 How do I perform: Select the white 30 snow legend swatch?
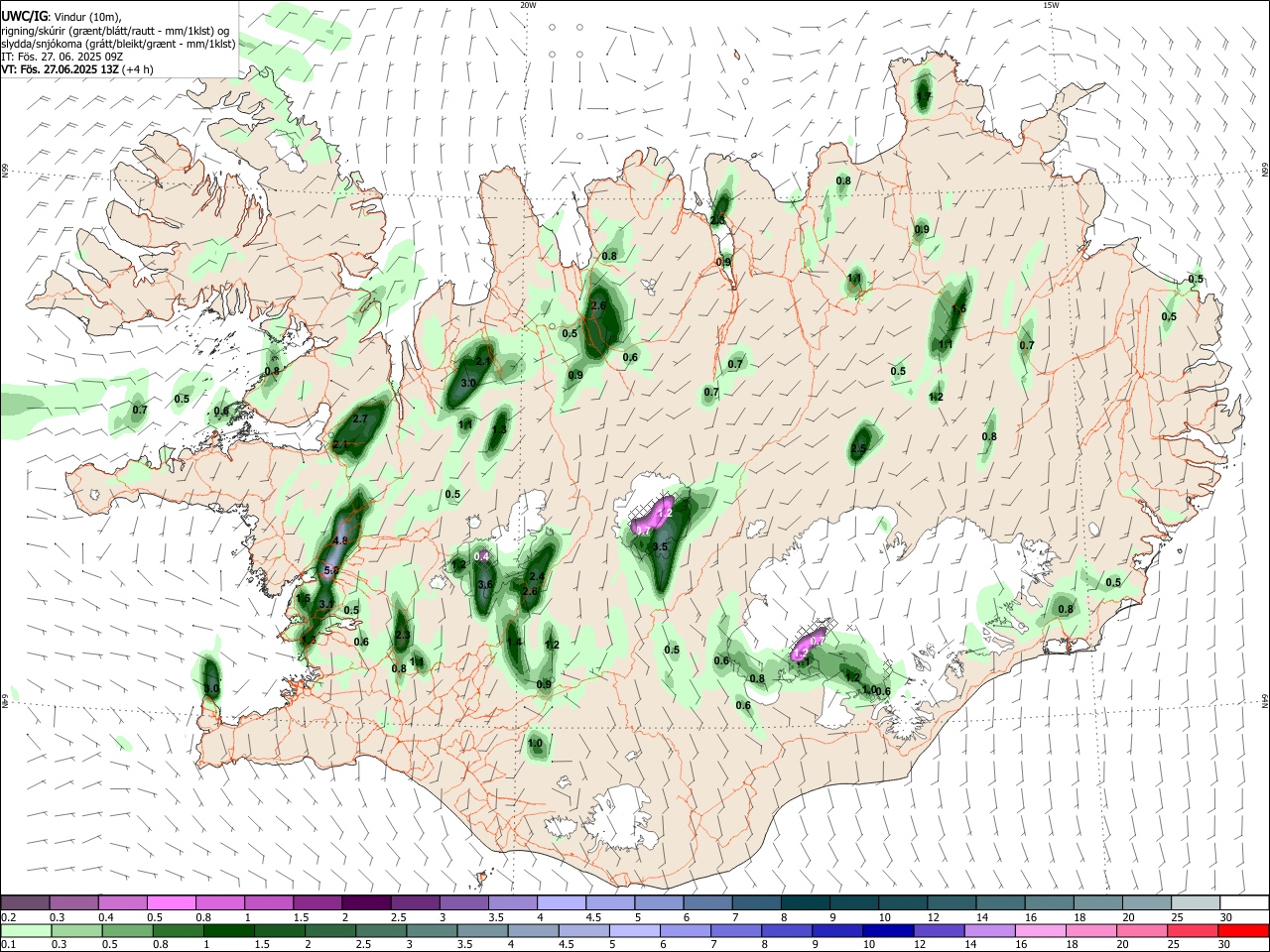click(x=1244, y=903)
